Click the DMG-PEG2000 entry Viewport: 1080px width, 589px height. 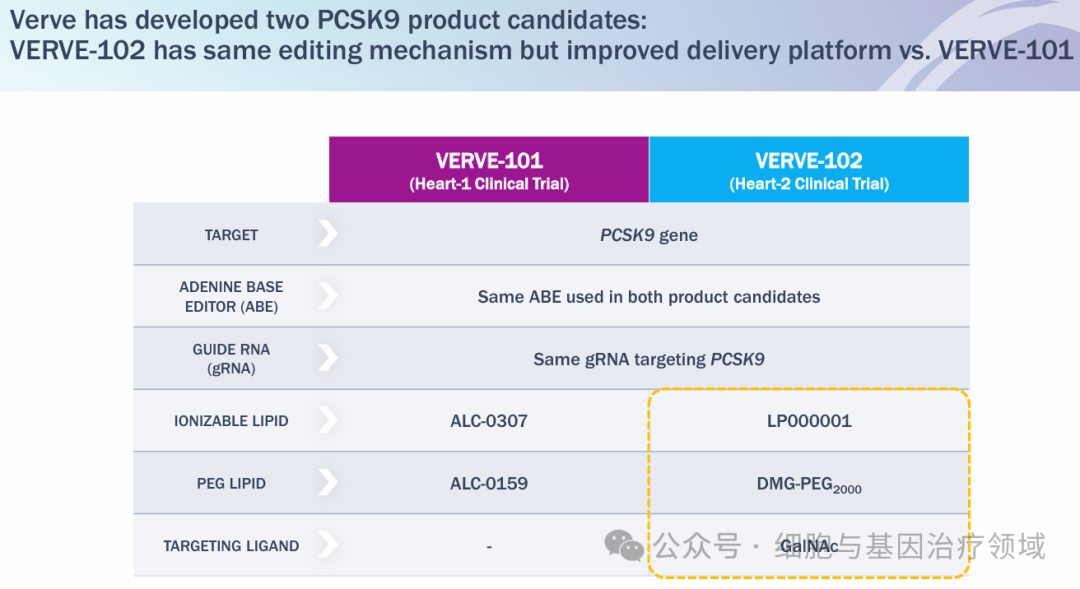point(809,484)
